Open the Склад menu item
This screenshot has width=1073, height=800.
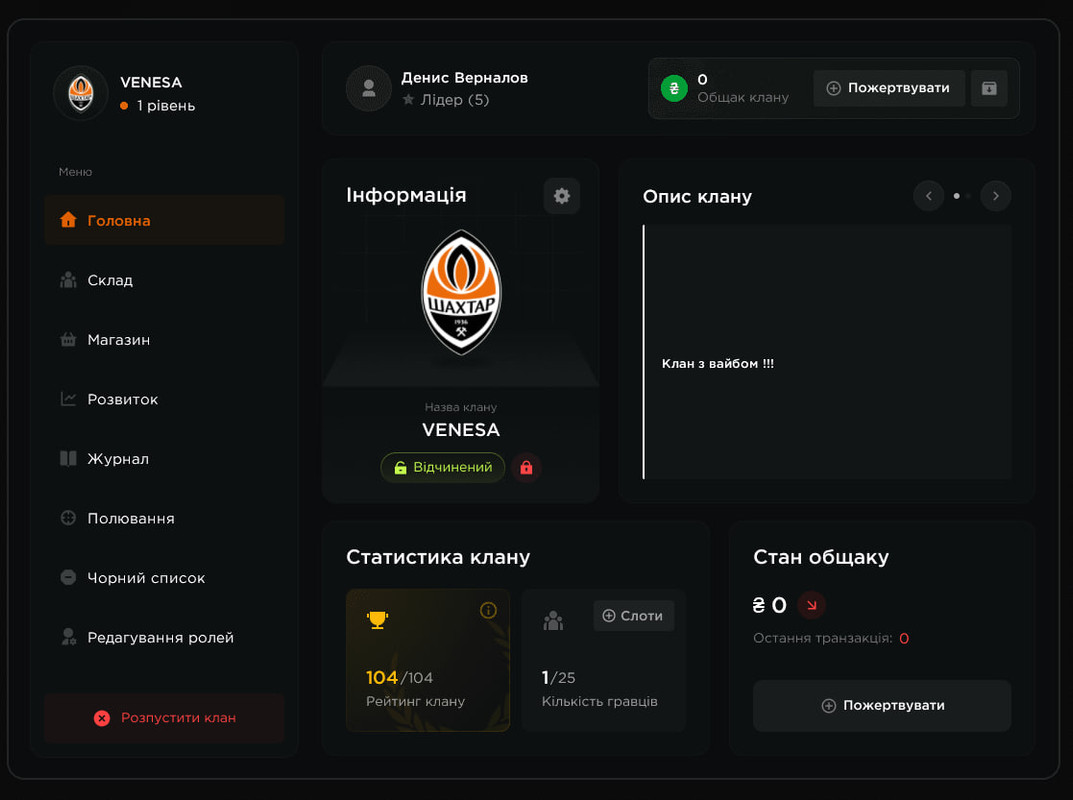click(164, 280)
